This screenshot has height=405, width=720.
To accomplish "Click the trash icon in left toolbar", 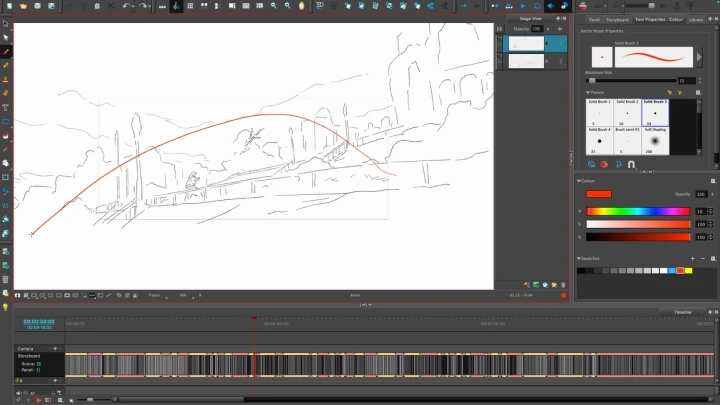I will (6, 279).
